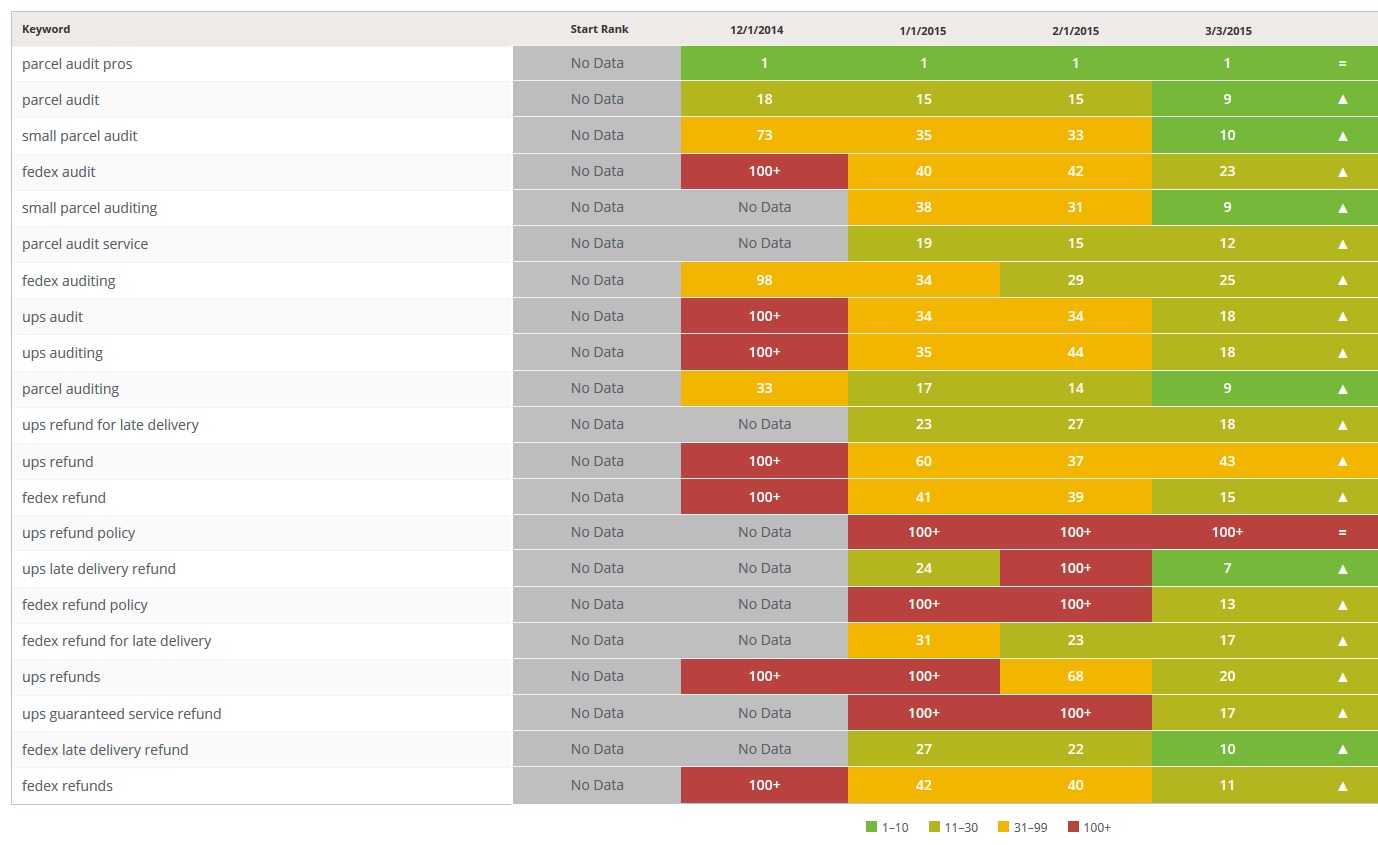The image size is (1378, 845).
Task: Click the up arrow for parcel auditing row
Action: tap(1342, 388)
